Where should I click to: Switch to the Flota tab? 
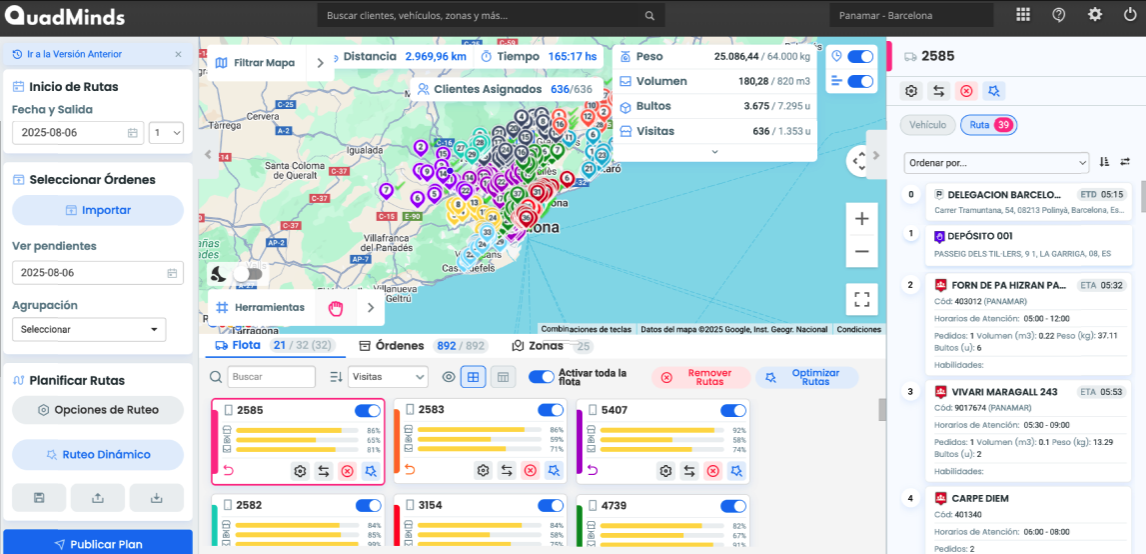click(x=276, y=346)
